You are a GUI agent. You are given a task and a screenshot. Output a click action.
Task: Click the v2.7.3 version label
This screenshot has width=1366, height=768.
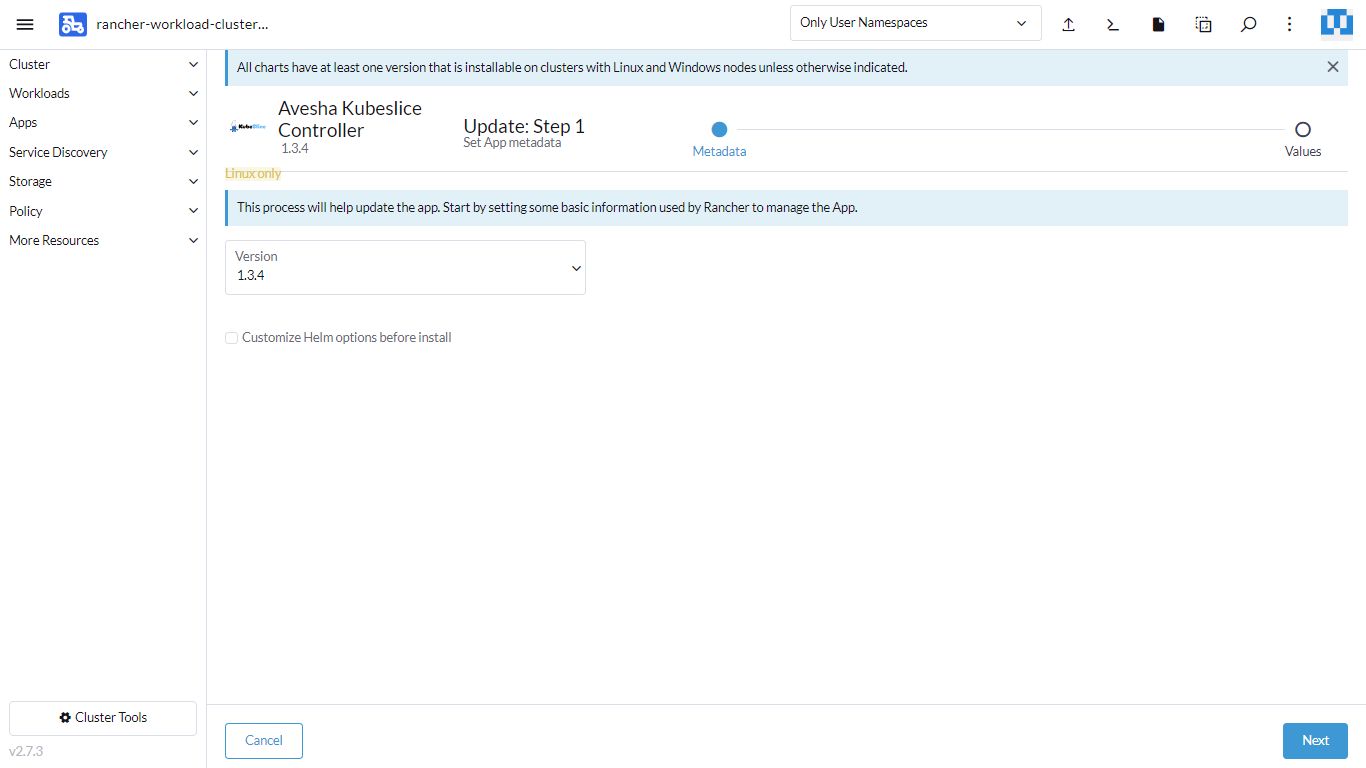pos(26,751)
